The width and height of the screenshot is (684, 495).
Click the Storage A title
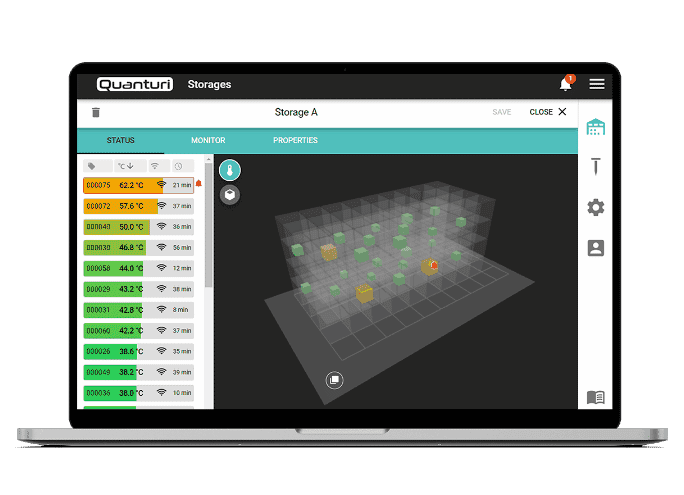[x=296, y=112]
